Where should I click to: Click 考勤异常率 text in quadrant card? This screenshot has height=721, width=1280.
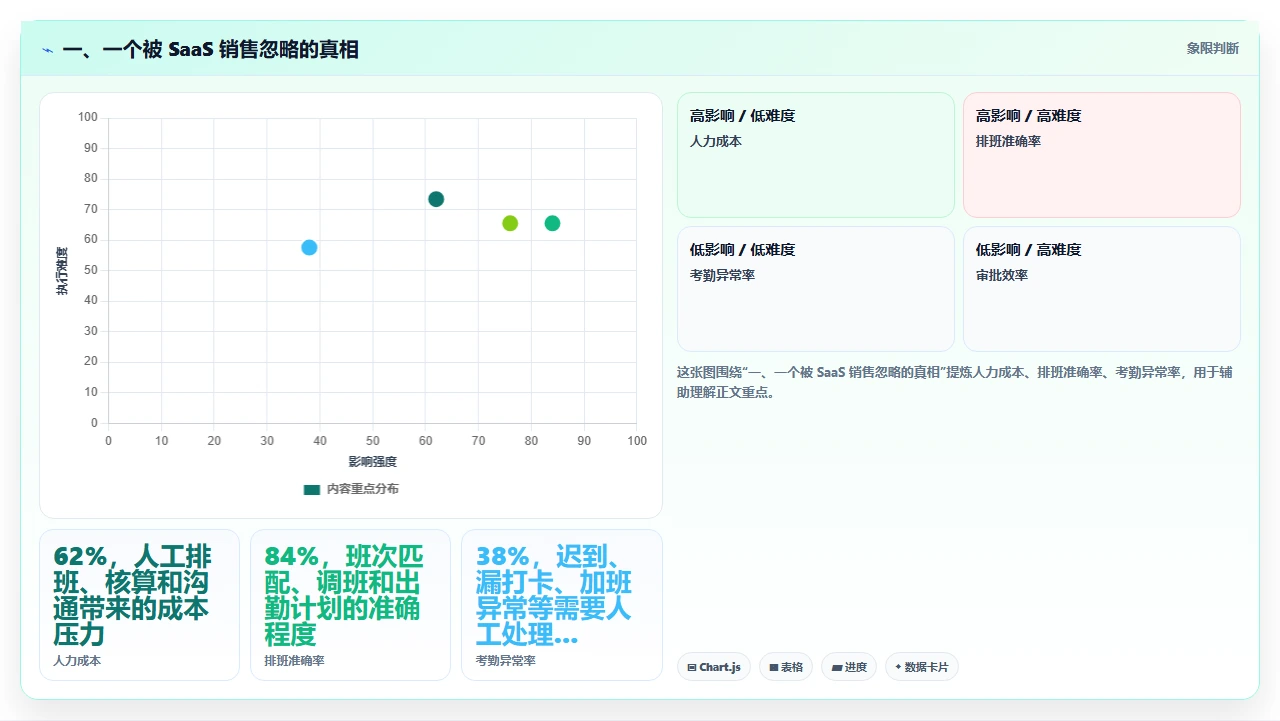[x=722, y=275]
